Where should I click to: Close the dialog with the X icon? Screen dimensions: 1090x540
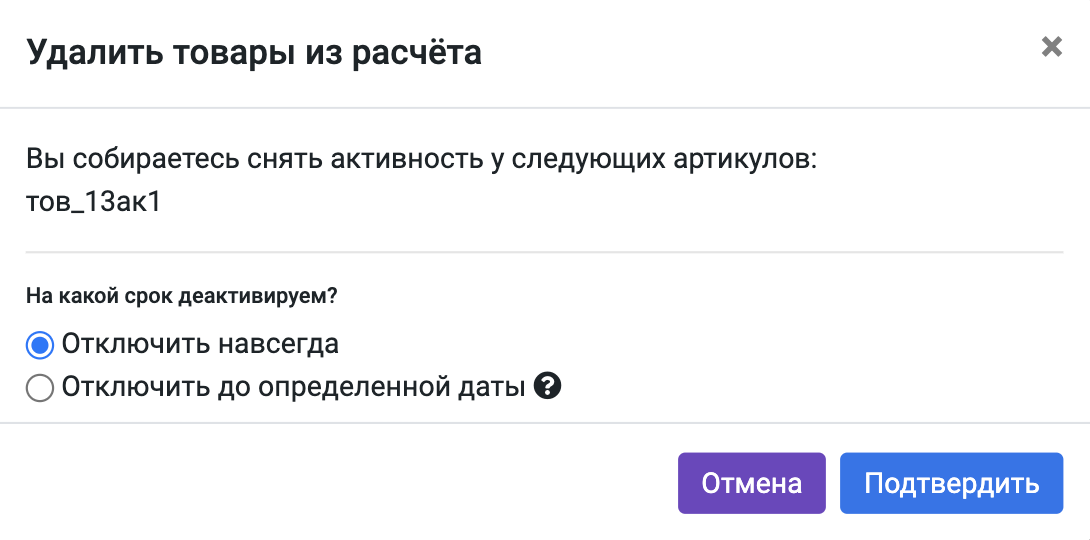pos(1051,47)
